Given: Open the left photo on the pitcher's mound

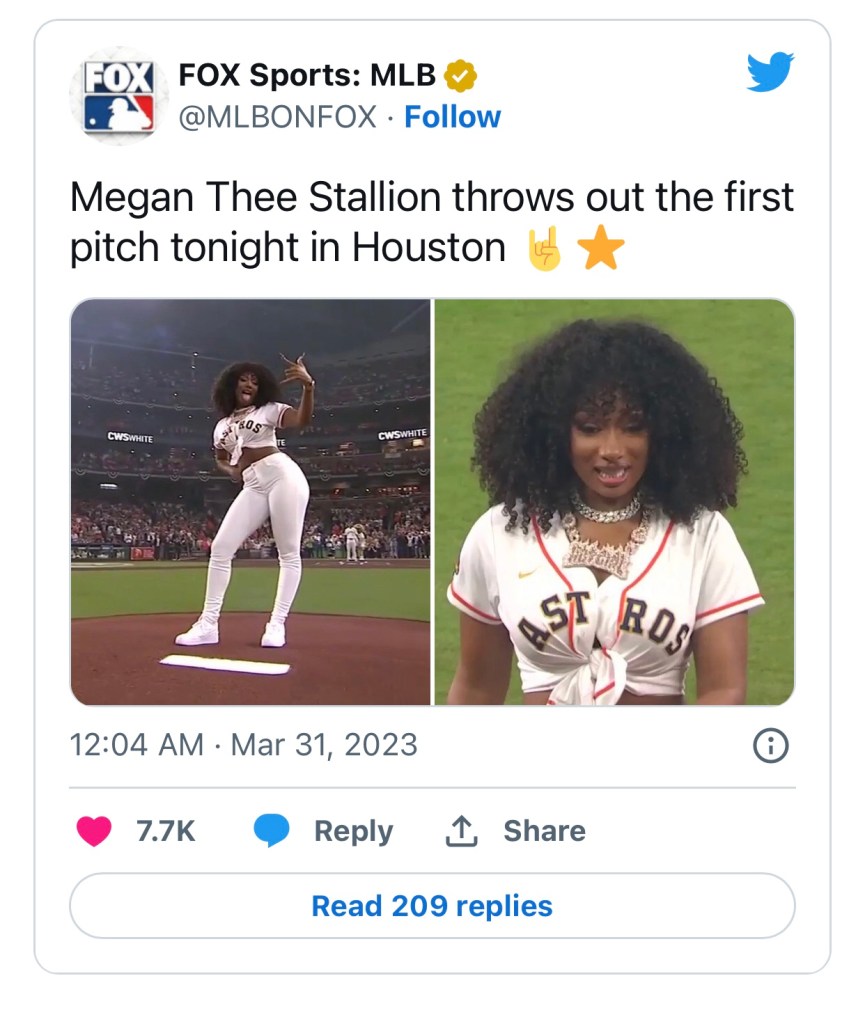Looking at the screenshot, I should [250, 502].
